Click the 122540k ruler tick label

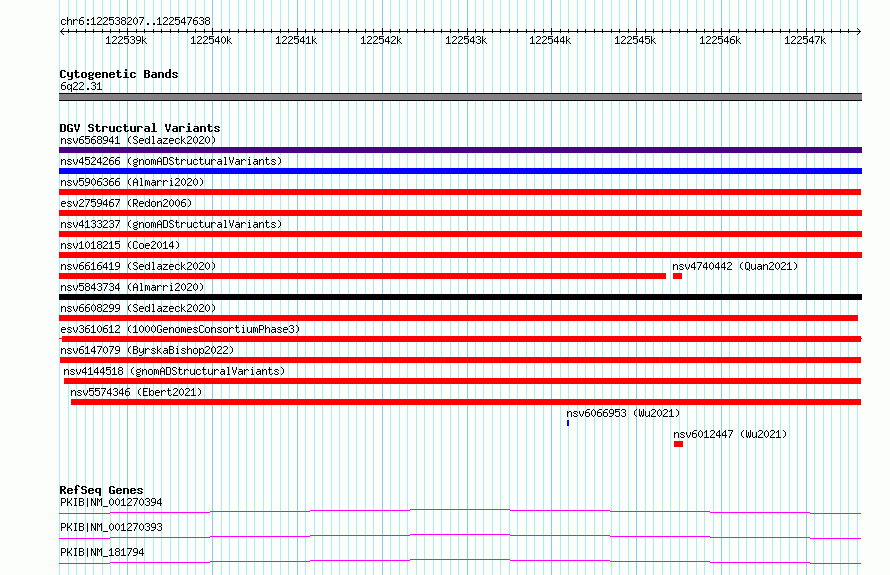coord(211,40)
